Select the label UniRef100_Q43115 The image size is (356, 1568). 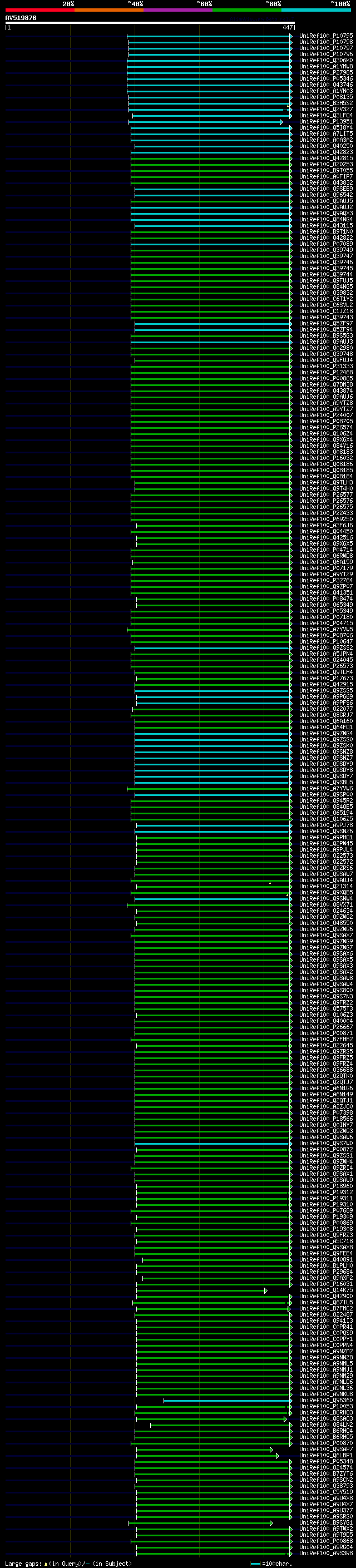click(326, 226)
